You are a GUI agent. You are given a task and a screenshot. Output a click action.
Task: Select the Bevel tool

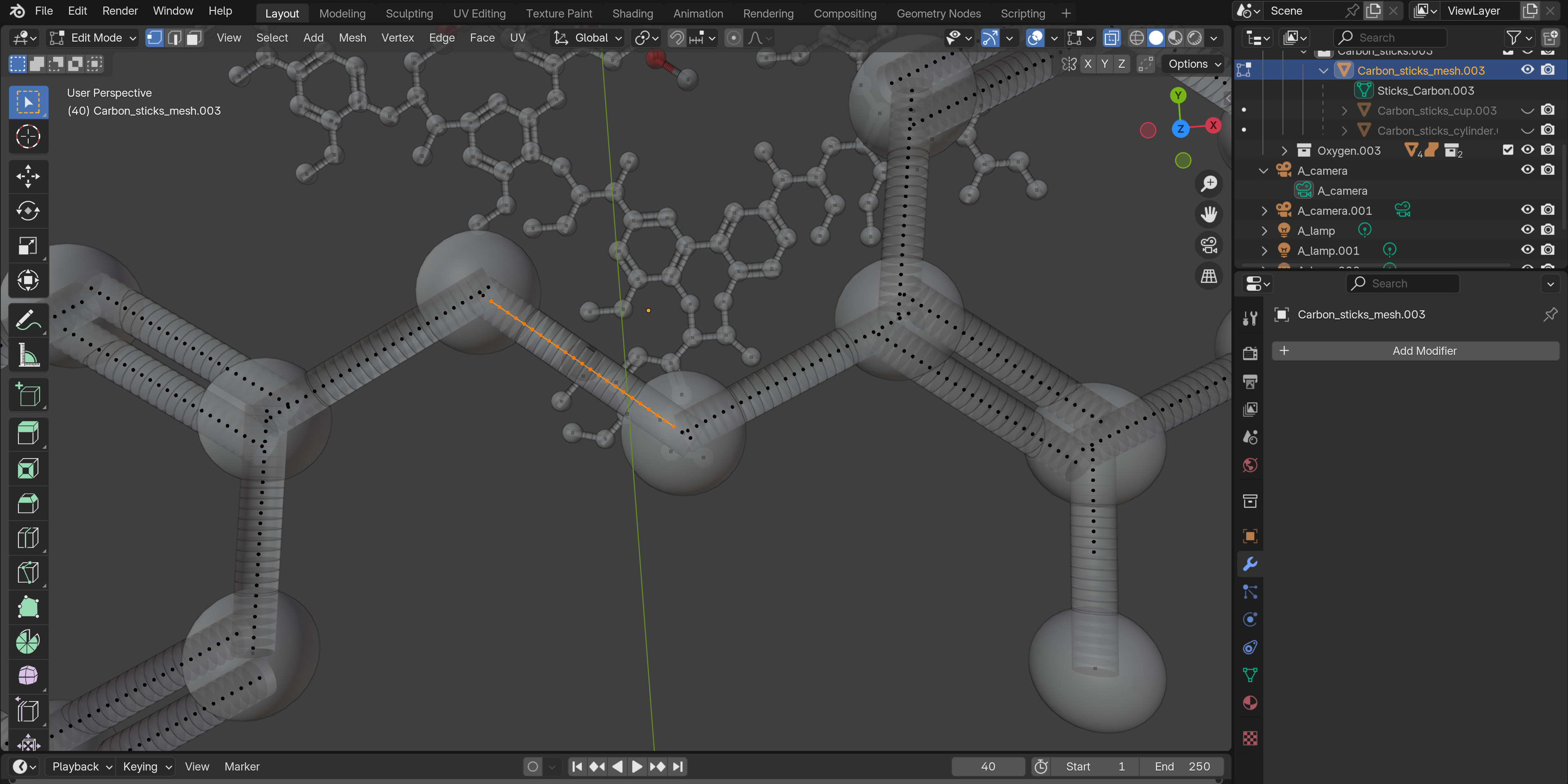[x=28, y=503]
